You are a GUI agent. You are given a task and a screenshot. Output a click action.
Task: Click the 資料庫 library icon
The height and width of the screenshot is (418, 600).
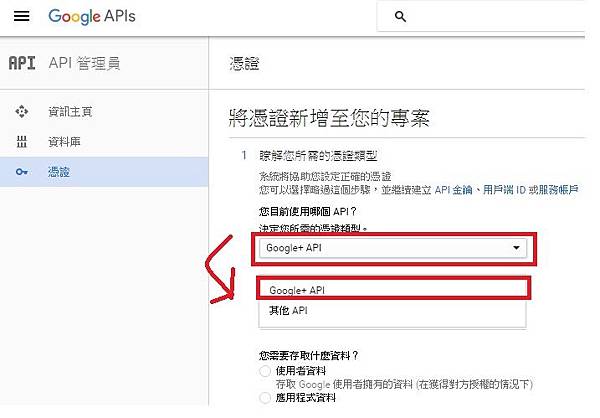coord(21,142)
